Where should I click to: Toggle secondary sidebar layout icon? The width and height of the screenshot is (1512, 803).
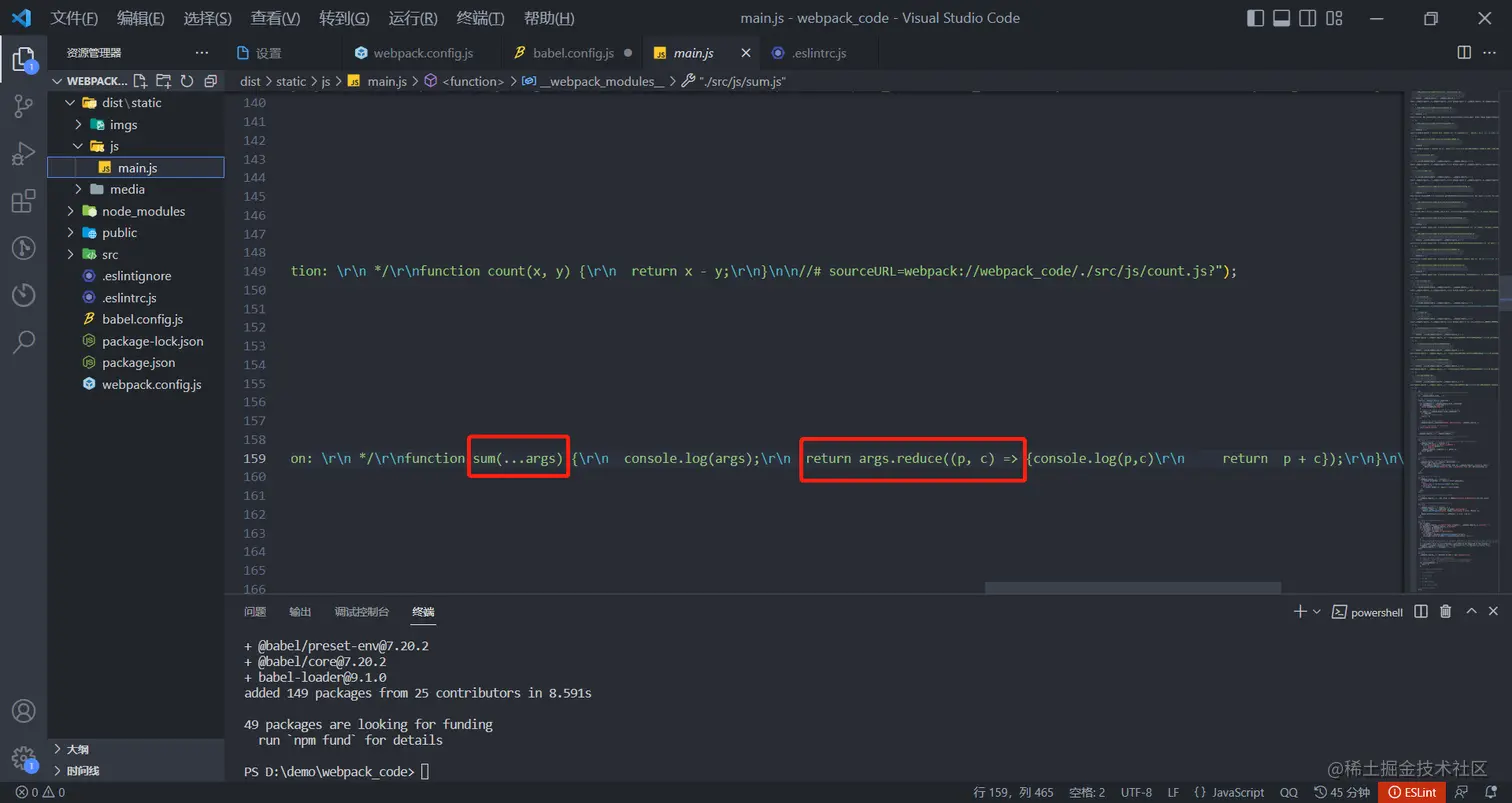coord(1308,18)
